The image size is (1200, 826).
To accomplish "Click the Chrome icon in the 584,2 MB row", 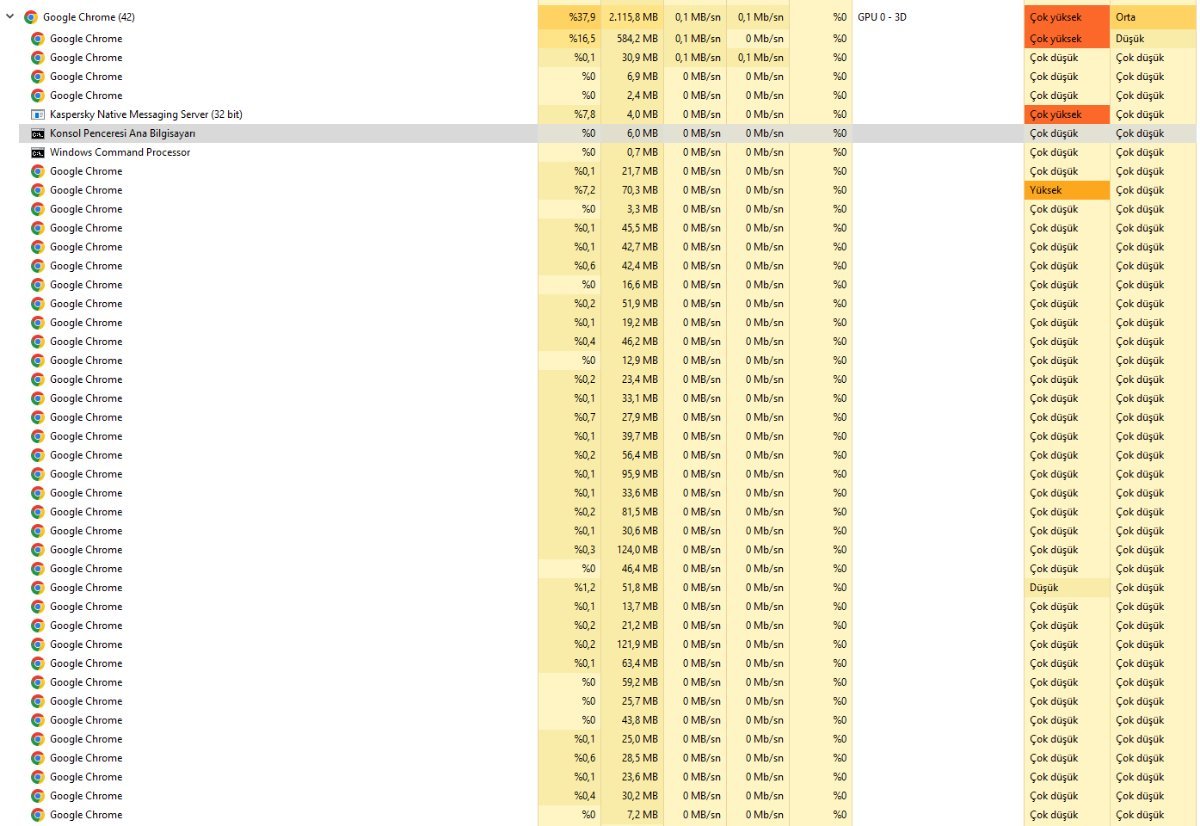I will (38, 38).
